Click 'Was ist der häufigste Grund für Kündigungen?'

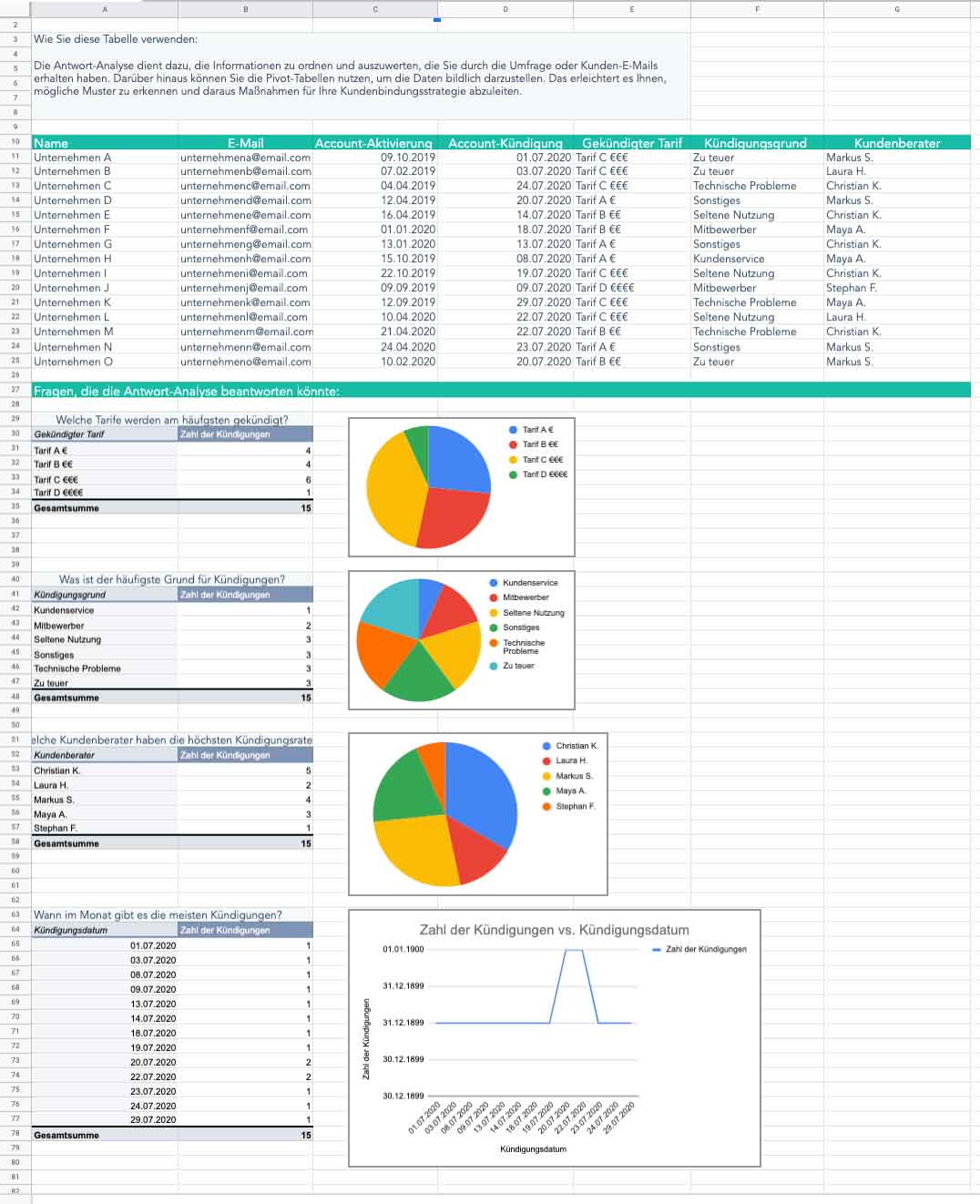pyautogui.click(x=172, y=579)
